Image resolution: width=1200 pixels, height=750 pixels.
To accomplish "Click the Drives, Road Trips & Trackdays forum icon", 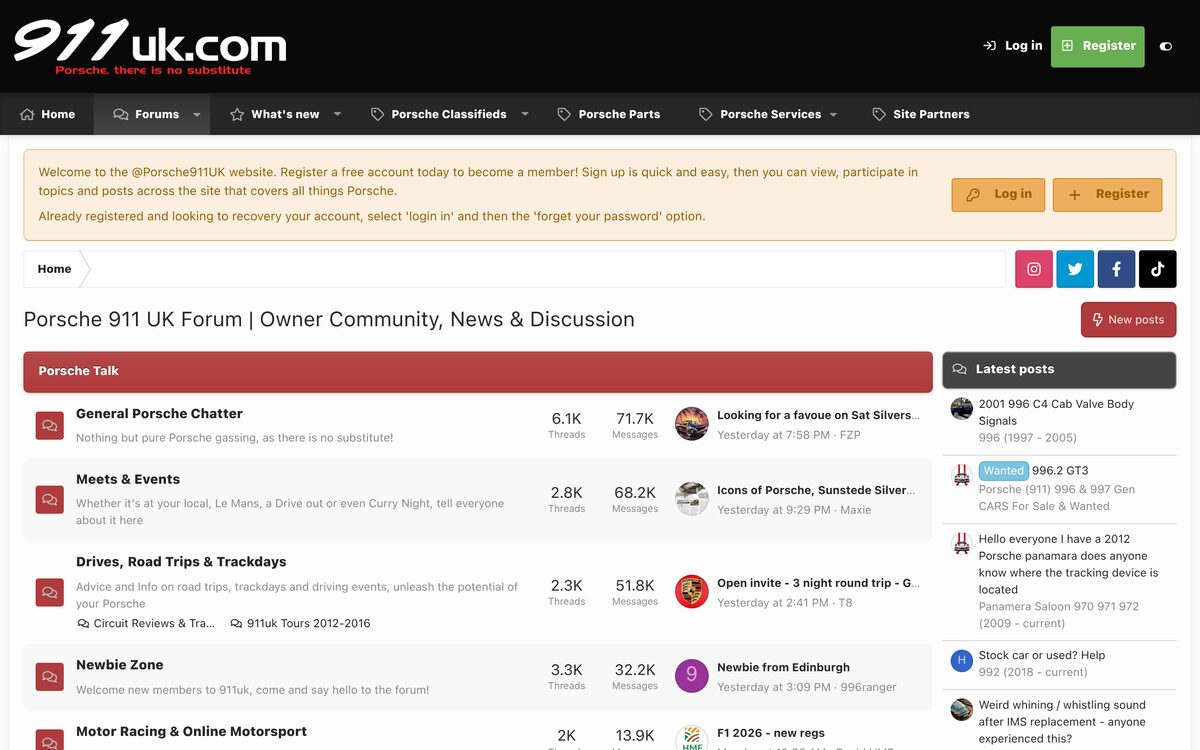I will pyautogui.click(x=50, y=592).
